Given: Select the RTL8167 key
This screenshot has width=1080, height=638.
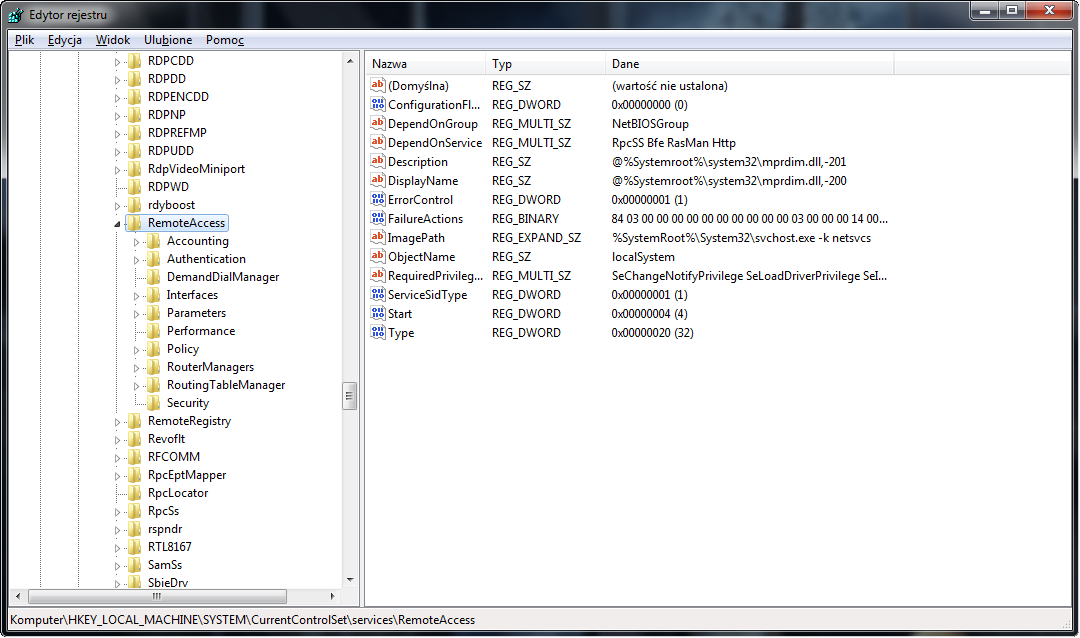Looking at the screenshot, I should click(x=169, y=546).
